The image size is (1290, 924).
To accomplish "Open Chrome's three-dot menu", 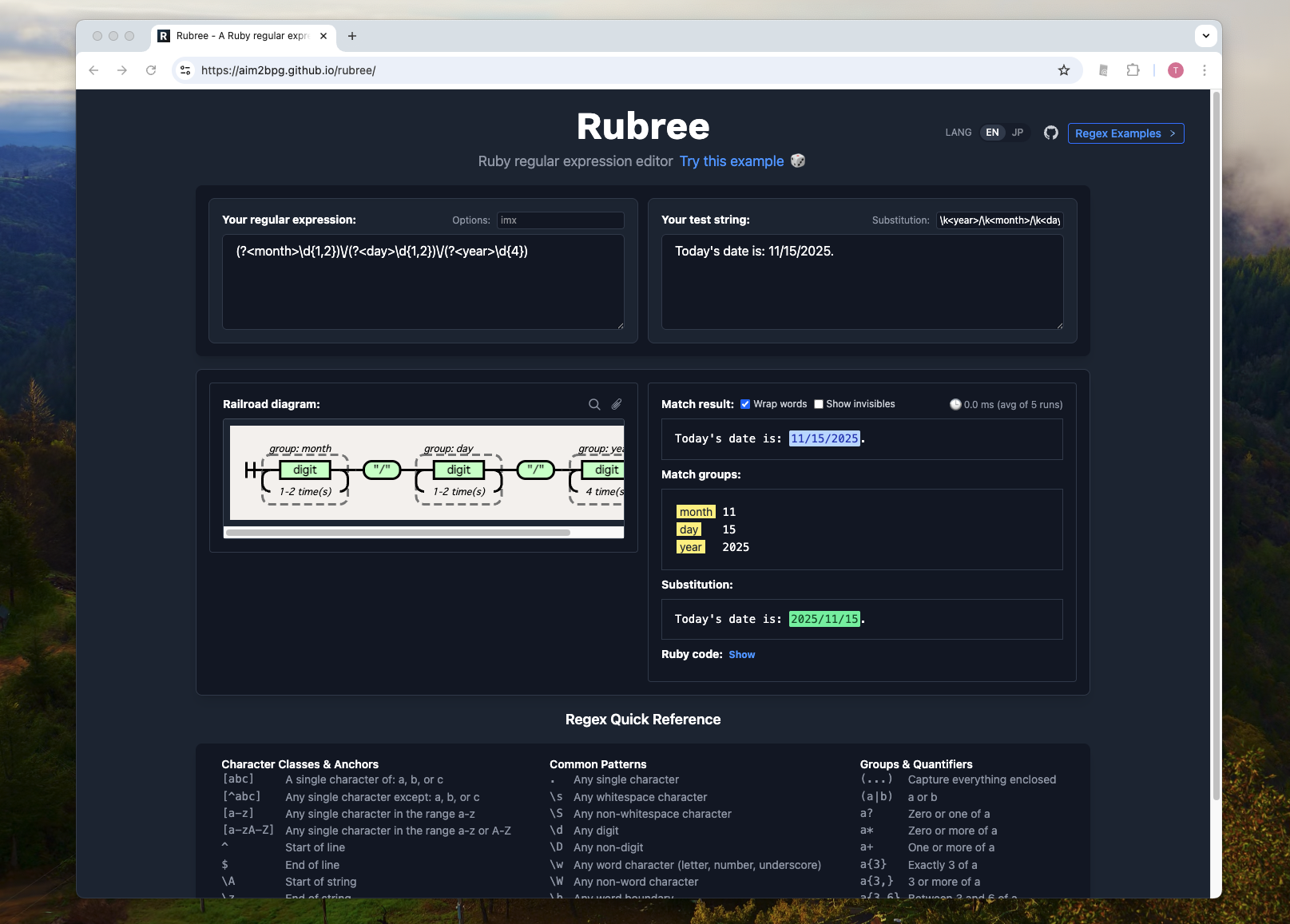I will coord(1204,70).
